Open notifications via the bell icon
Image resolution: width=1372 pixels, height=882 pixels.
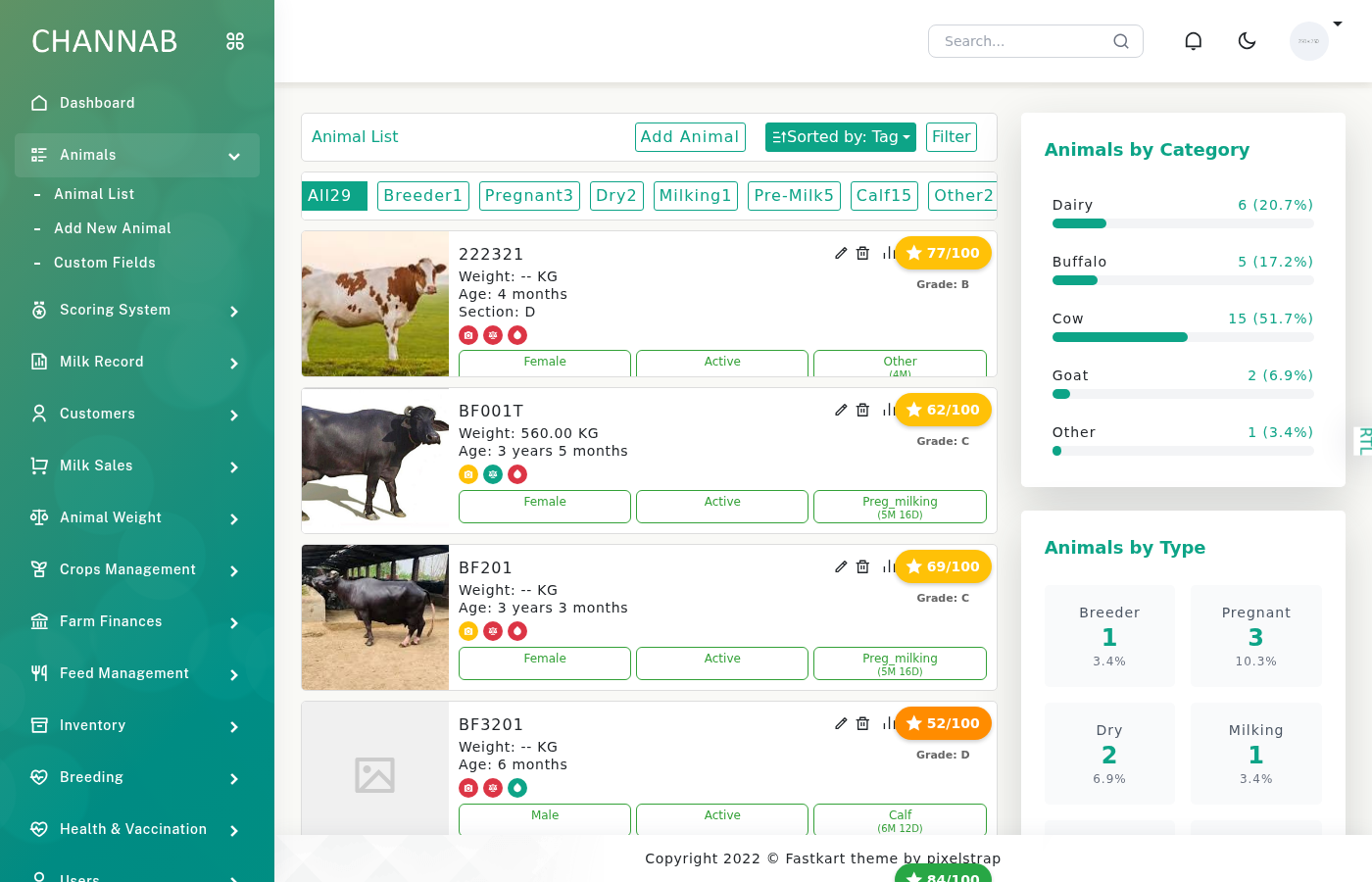coord(1194,40)
